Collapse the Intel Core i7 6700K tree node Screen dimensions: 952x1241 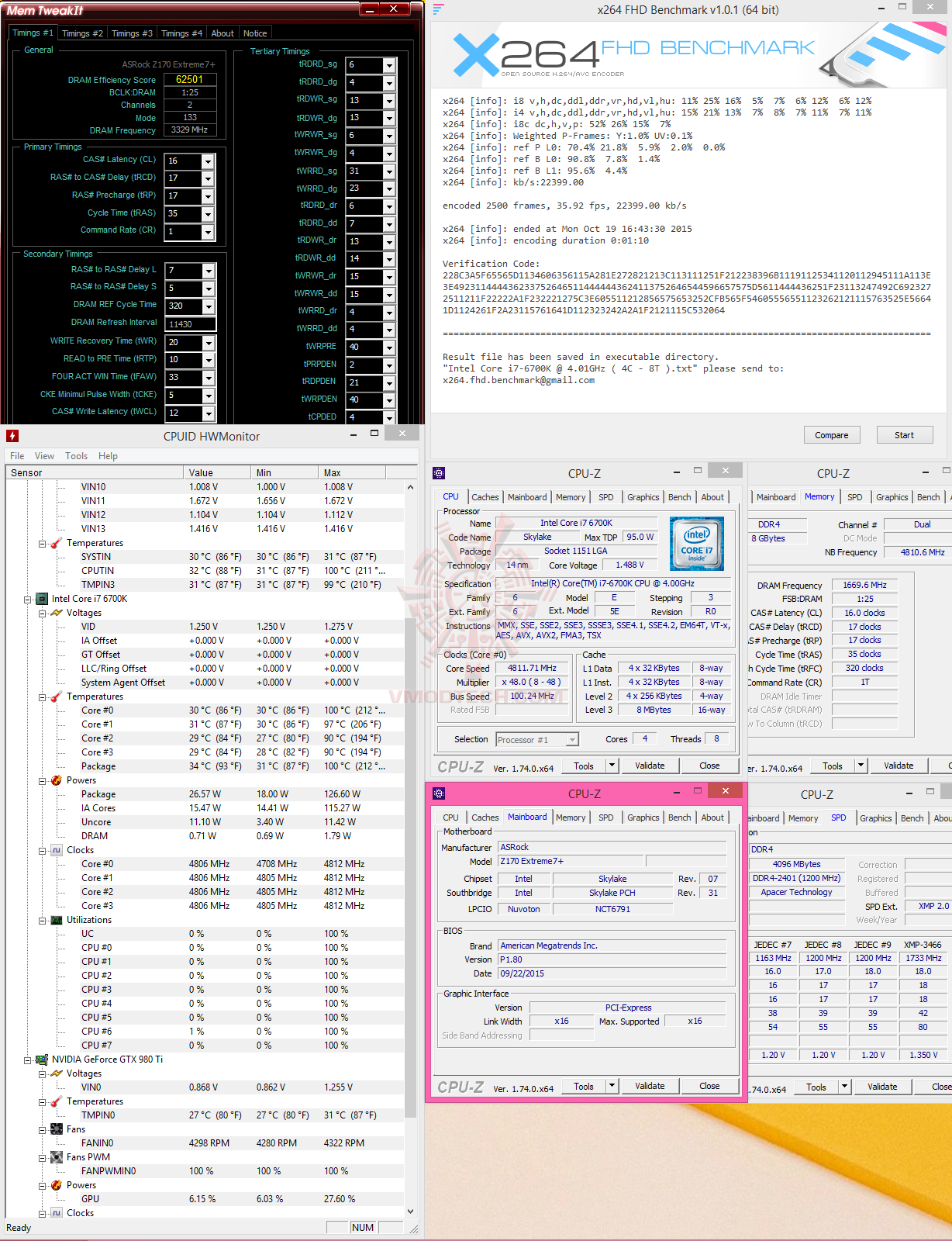pyautogui.click(x=28, y=599)
